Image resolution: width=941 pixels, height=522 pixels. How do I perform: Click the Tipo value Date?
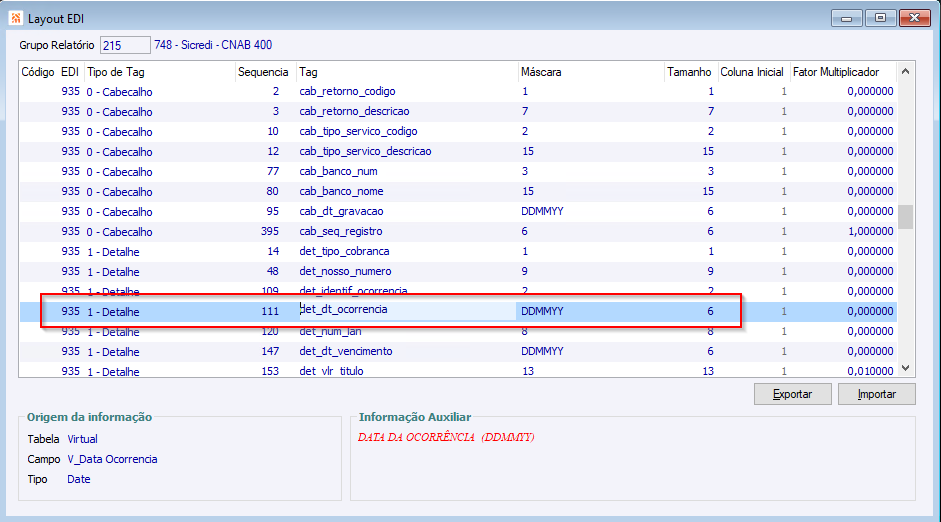79,479
